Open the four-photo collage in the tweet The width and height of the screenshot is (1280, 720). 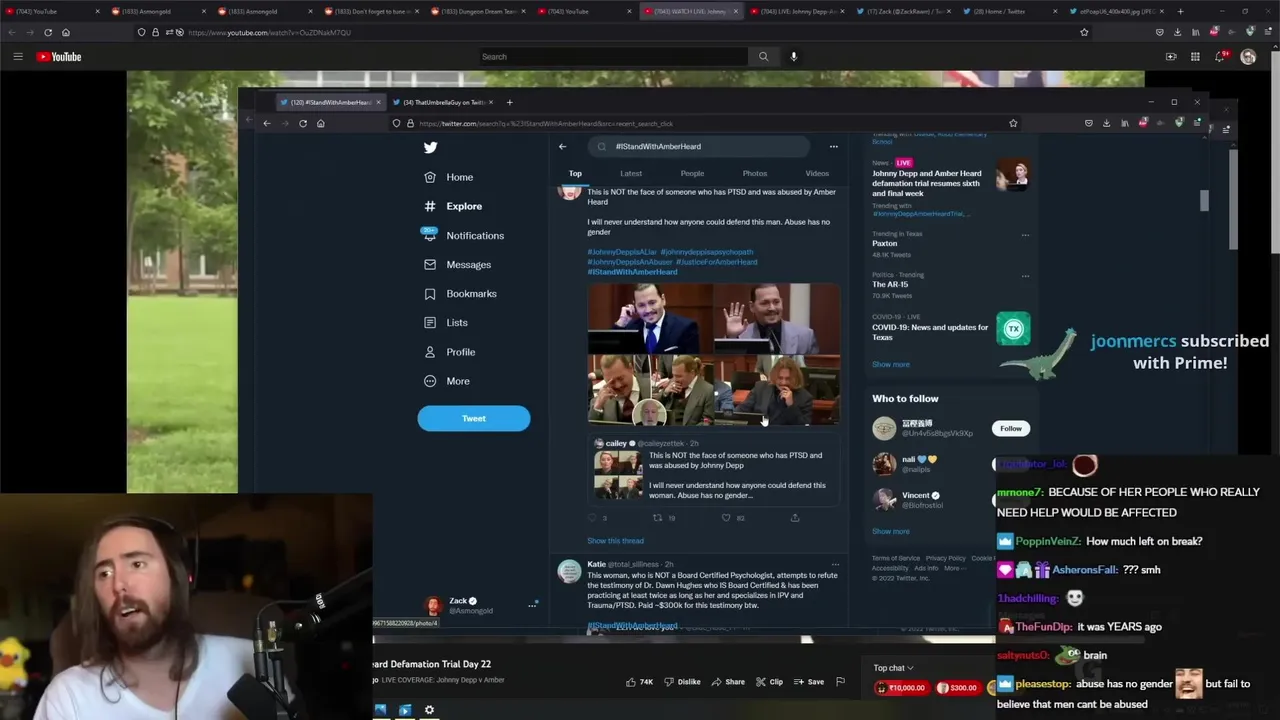(714, 354)
